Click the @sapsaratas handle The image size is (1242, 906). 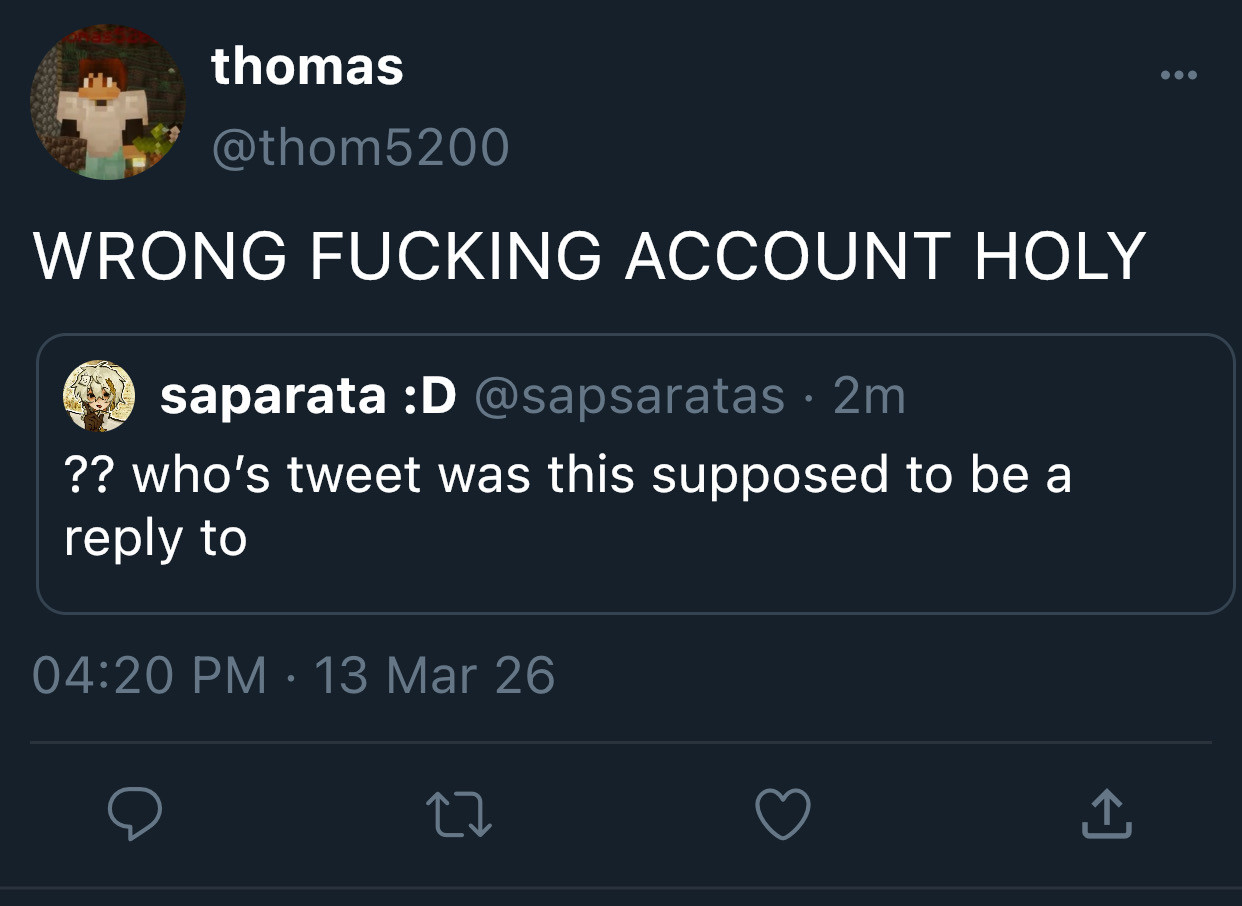click(629, 397)
